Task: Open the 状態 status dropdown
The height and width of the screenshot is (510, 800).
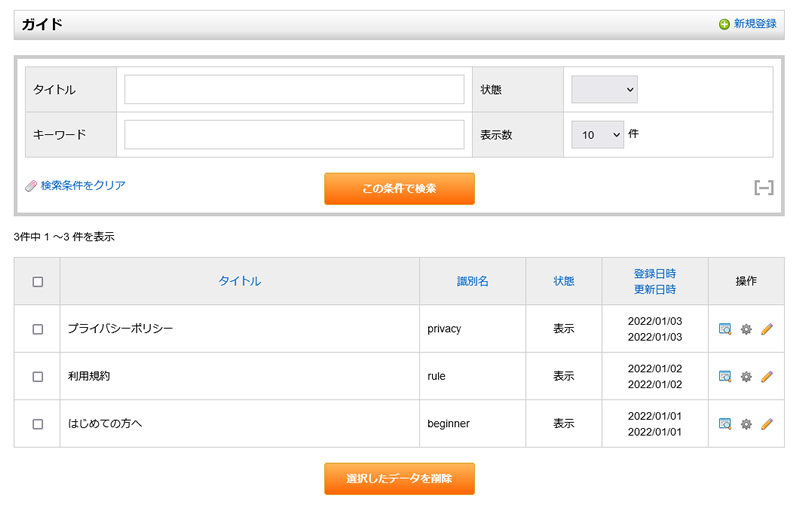Action: point(604,90)
